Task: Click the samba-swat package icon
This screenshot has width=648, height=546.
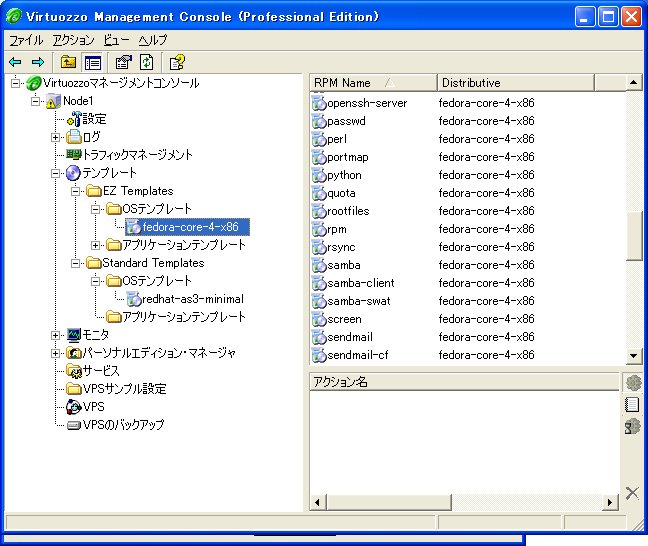Action: pyautogui.click(x=319, y=301)
